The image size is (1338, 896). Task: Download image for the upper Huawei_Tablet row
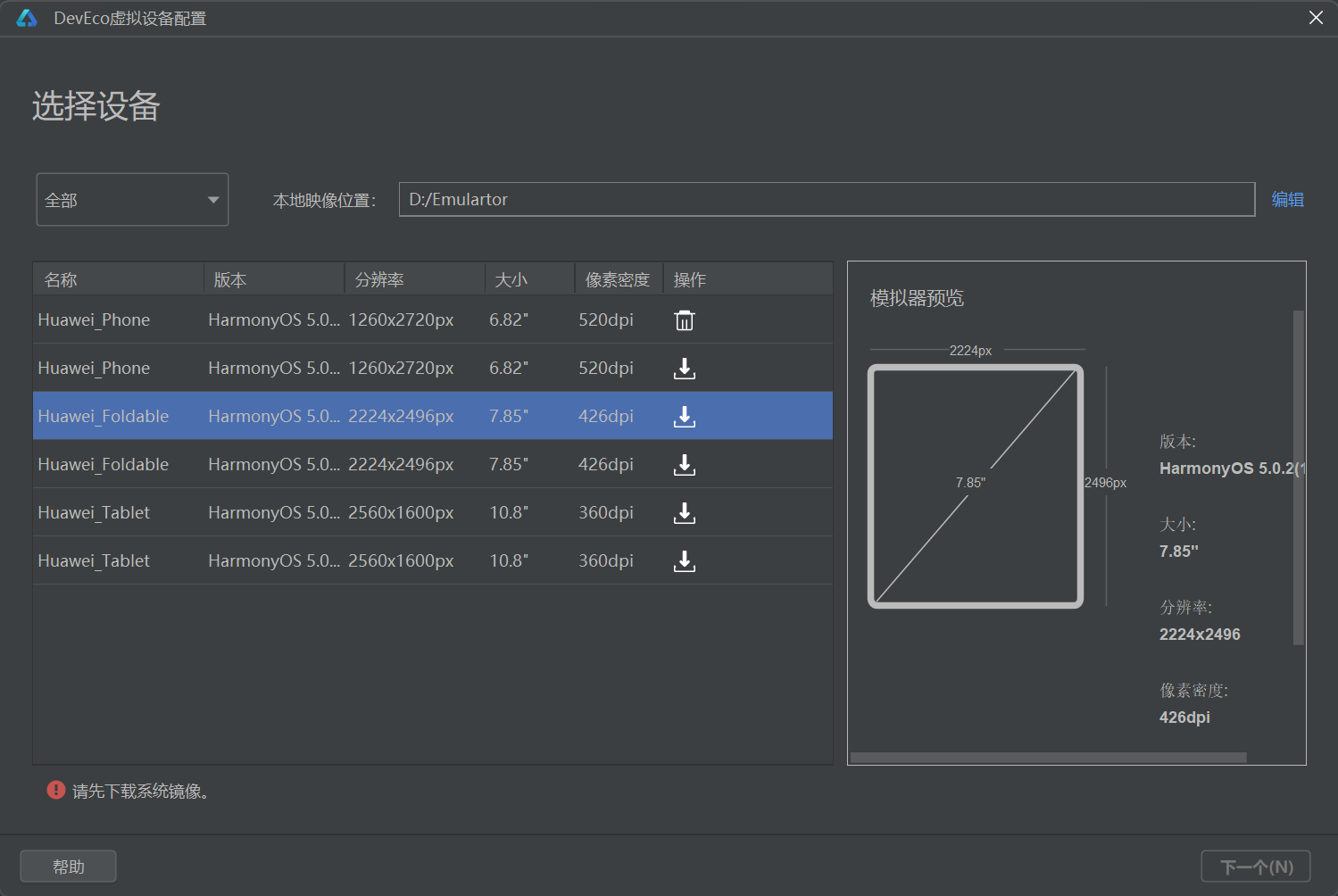tap(685, 513)
